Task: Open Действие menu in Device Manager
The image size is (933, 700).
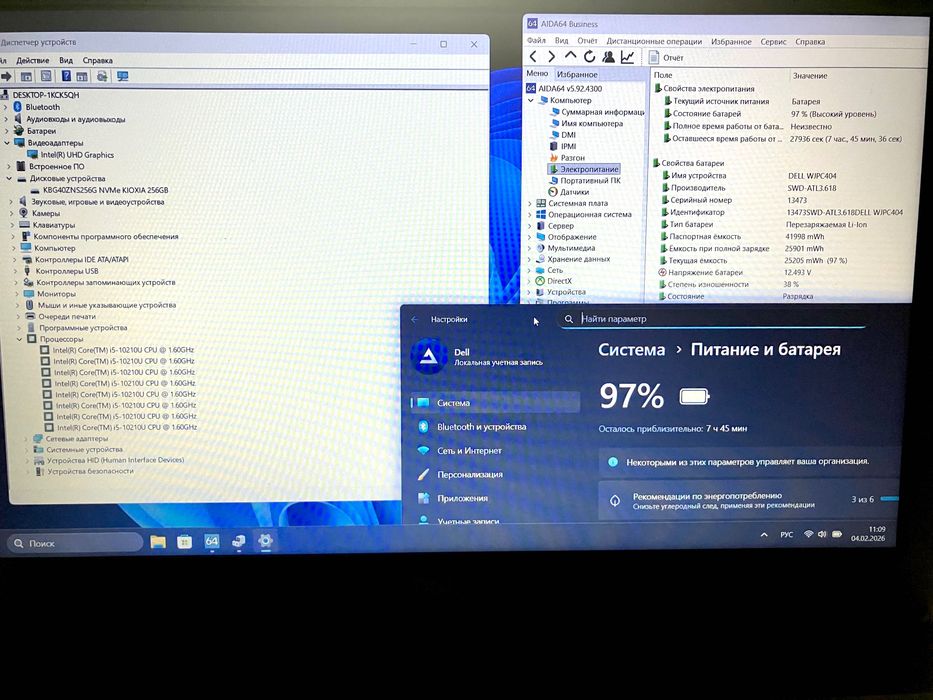Action: coord(33,60)
